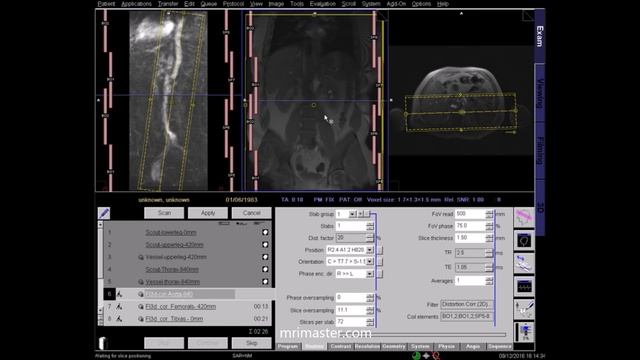The width and height of the screenshot is (640, 360).
Task: Click the pencil edit icon beside Scan
Action: click(x=104, y=213)
